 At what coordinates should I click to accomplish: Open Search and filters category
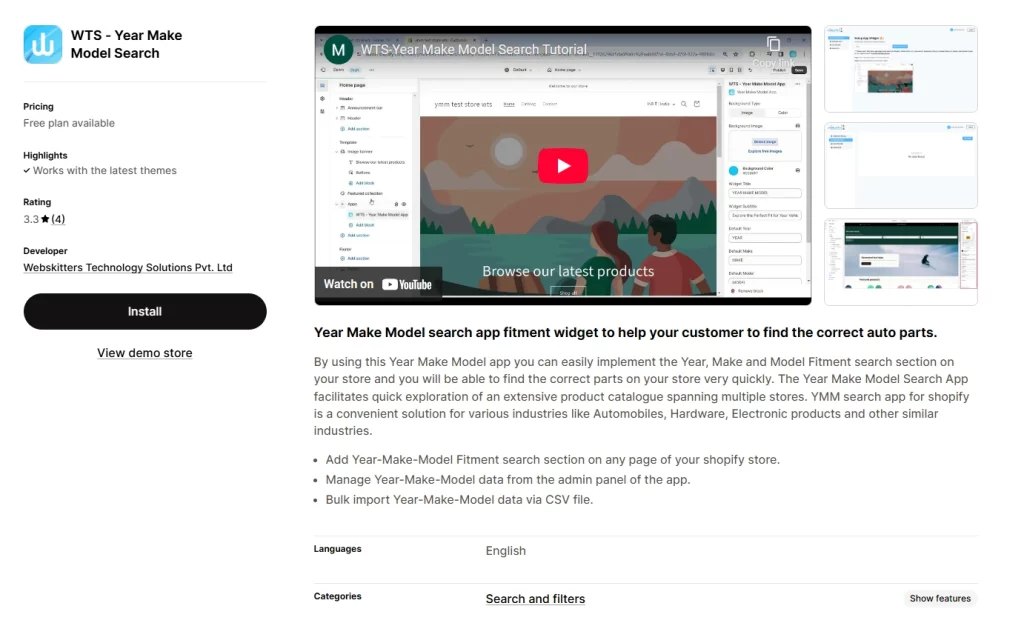(535, 599)
